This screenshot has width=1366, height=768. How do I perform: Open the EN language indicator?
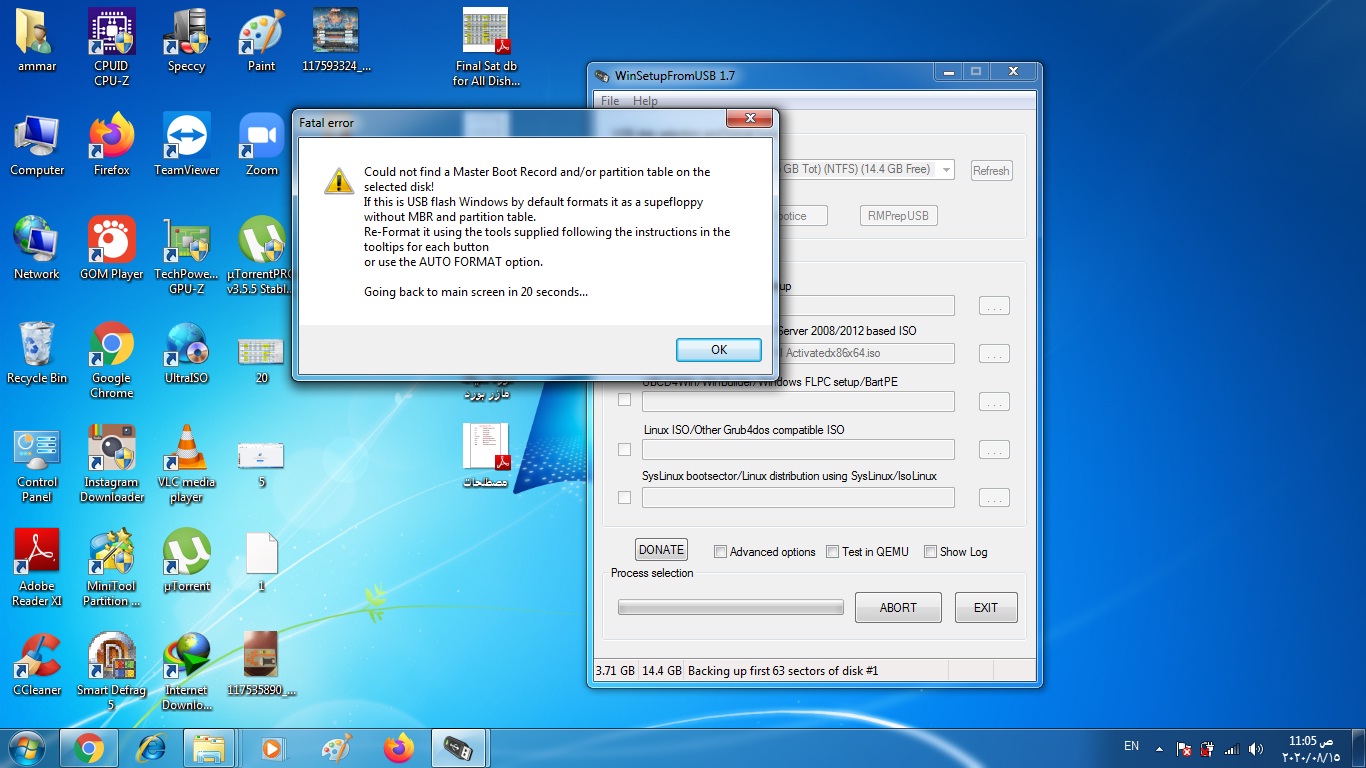tap(1132, 746)
